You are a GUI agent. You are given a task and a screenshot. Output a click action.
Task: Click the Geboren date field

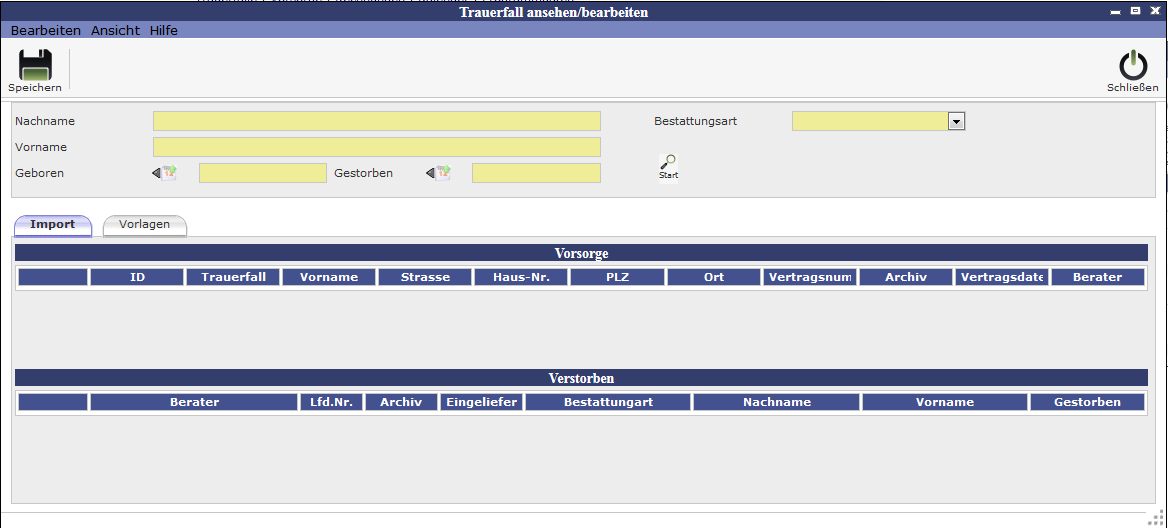click(x=262, y=173)
